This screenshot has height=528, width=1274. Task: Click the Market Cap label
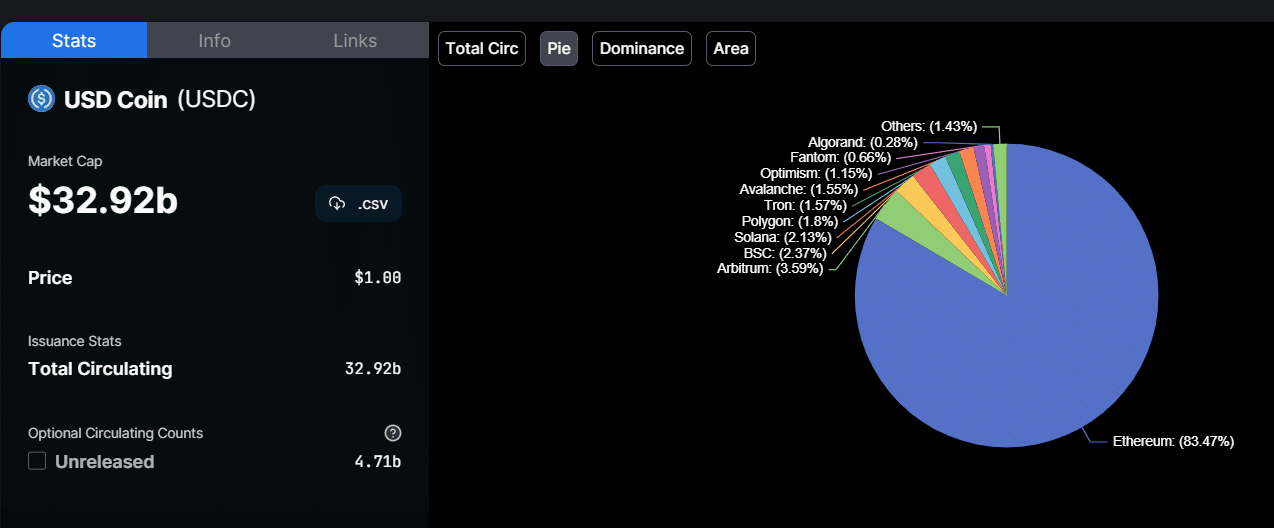pyautogui.click(x=65, y=161)
